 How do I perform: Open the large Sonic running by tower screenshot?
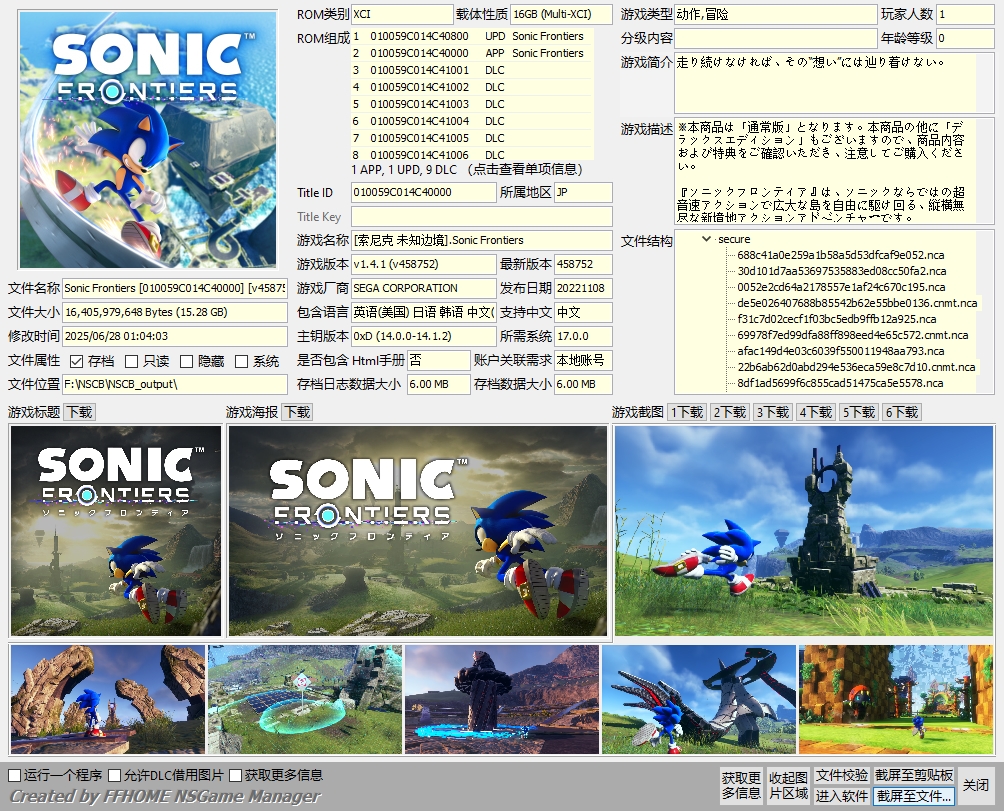[804, 531]
